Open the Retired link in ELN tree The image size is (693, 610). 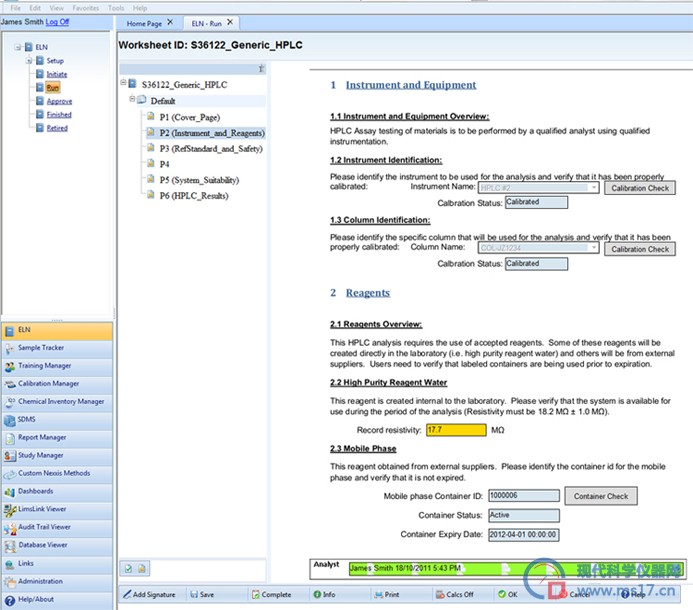coord(57,128)
